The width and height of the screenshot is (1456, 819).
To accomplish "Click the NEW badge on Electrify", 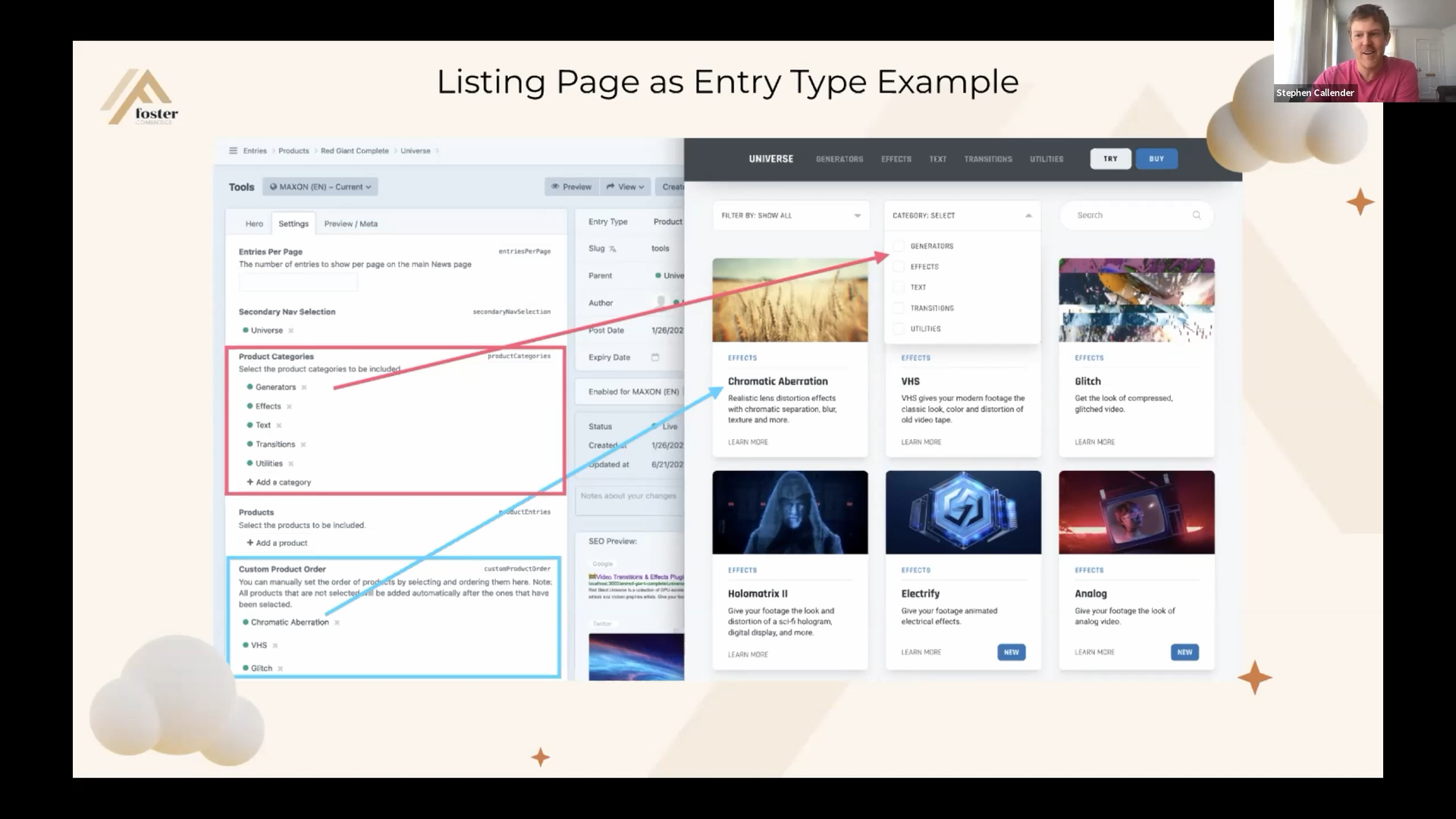I will pyautogui.click(x=1012, y=652).
